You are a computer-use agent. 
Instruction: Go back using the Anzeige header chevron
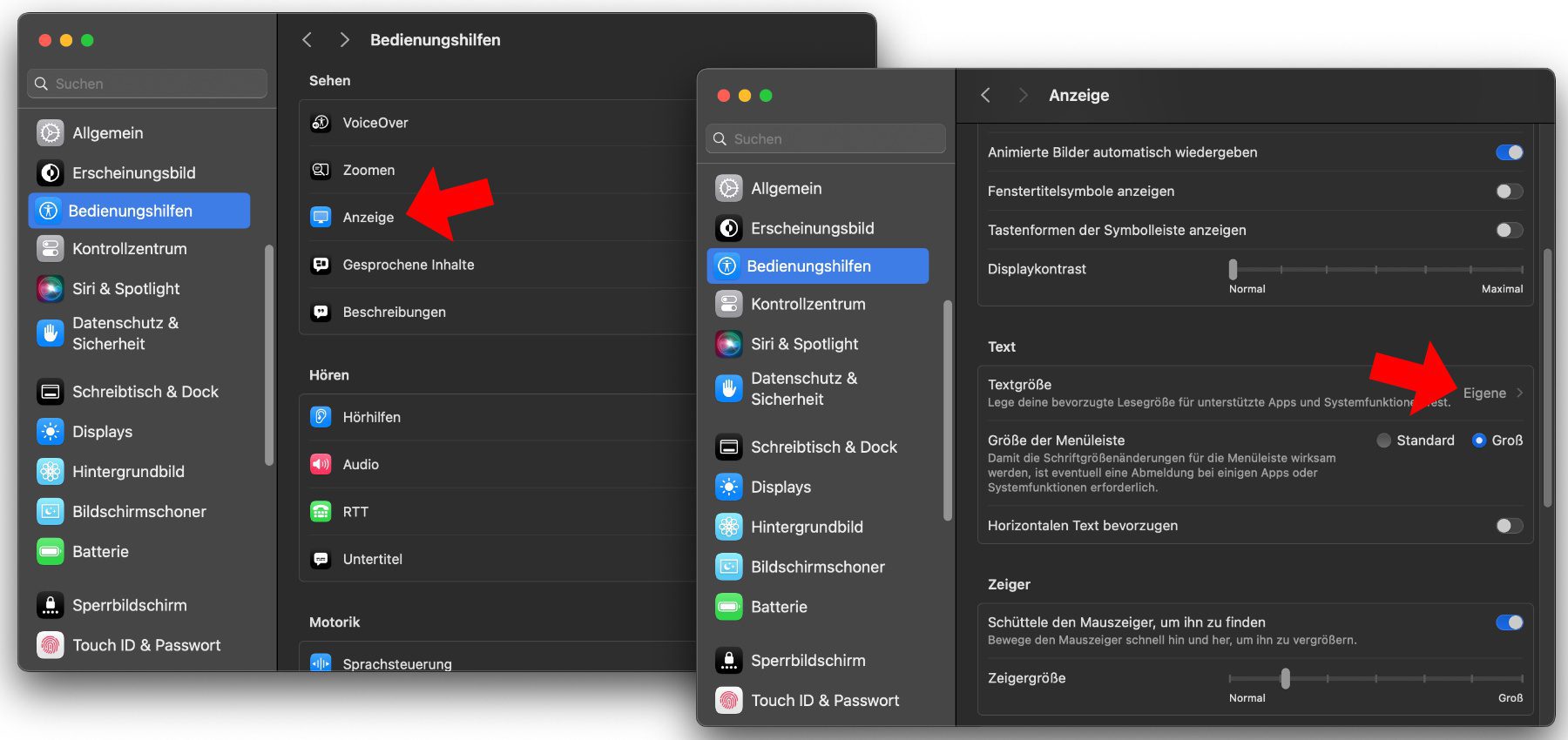pos(986,95)
